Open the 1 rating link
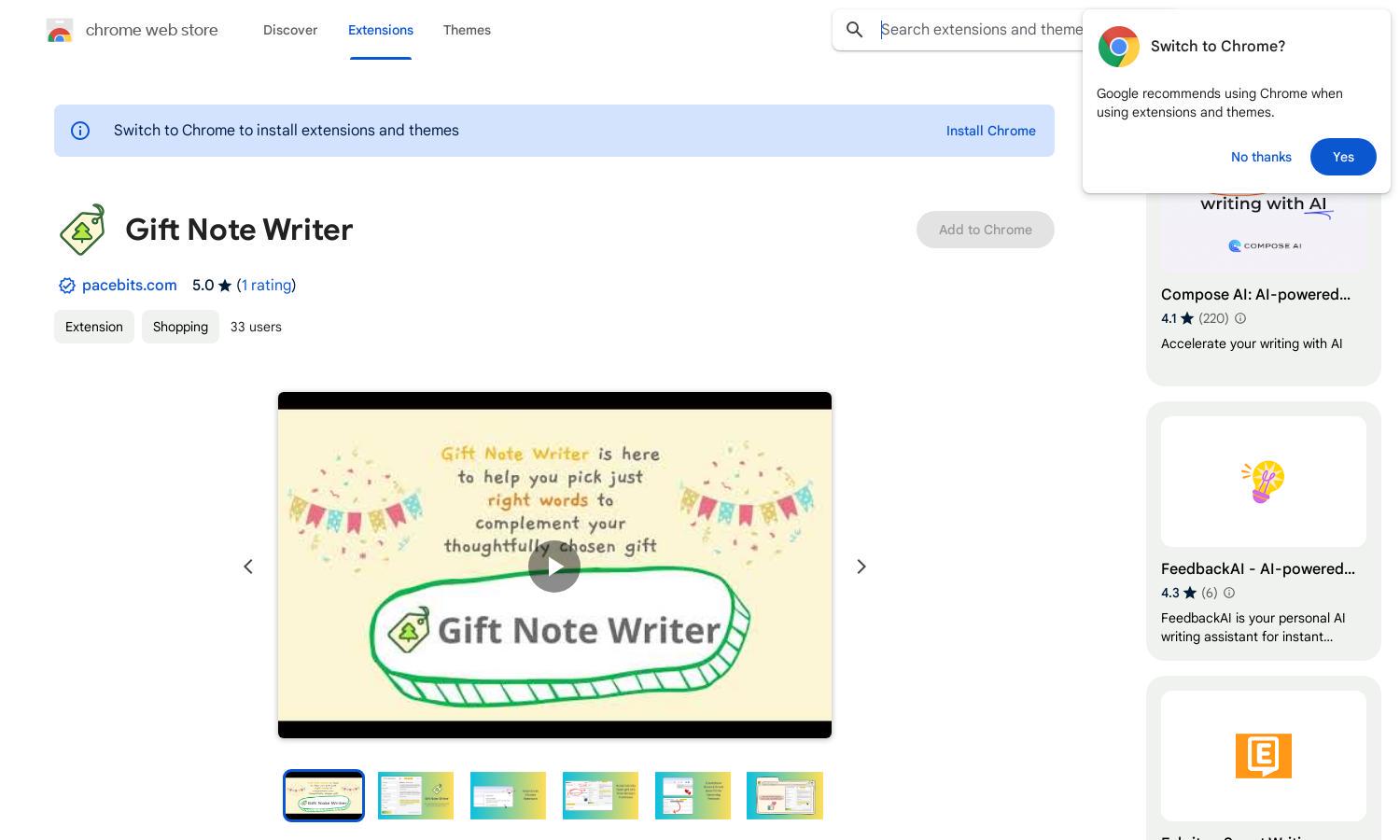This screenshot has width=1400, height=840. (267, 286)
